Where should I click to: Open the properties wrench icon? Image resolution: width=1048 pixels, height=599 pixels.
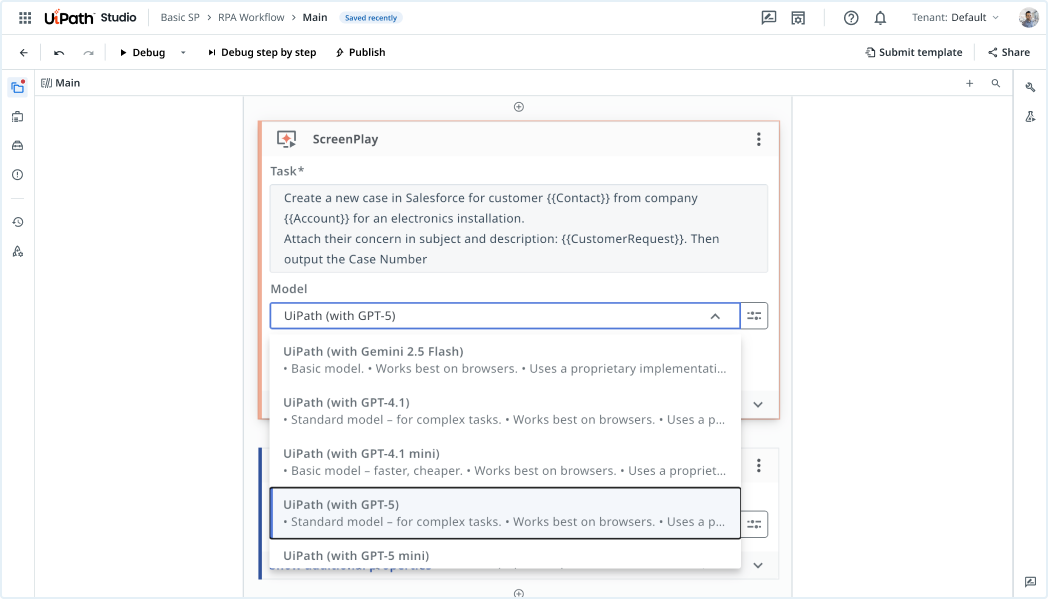[x=1031, y=87]
